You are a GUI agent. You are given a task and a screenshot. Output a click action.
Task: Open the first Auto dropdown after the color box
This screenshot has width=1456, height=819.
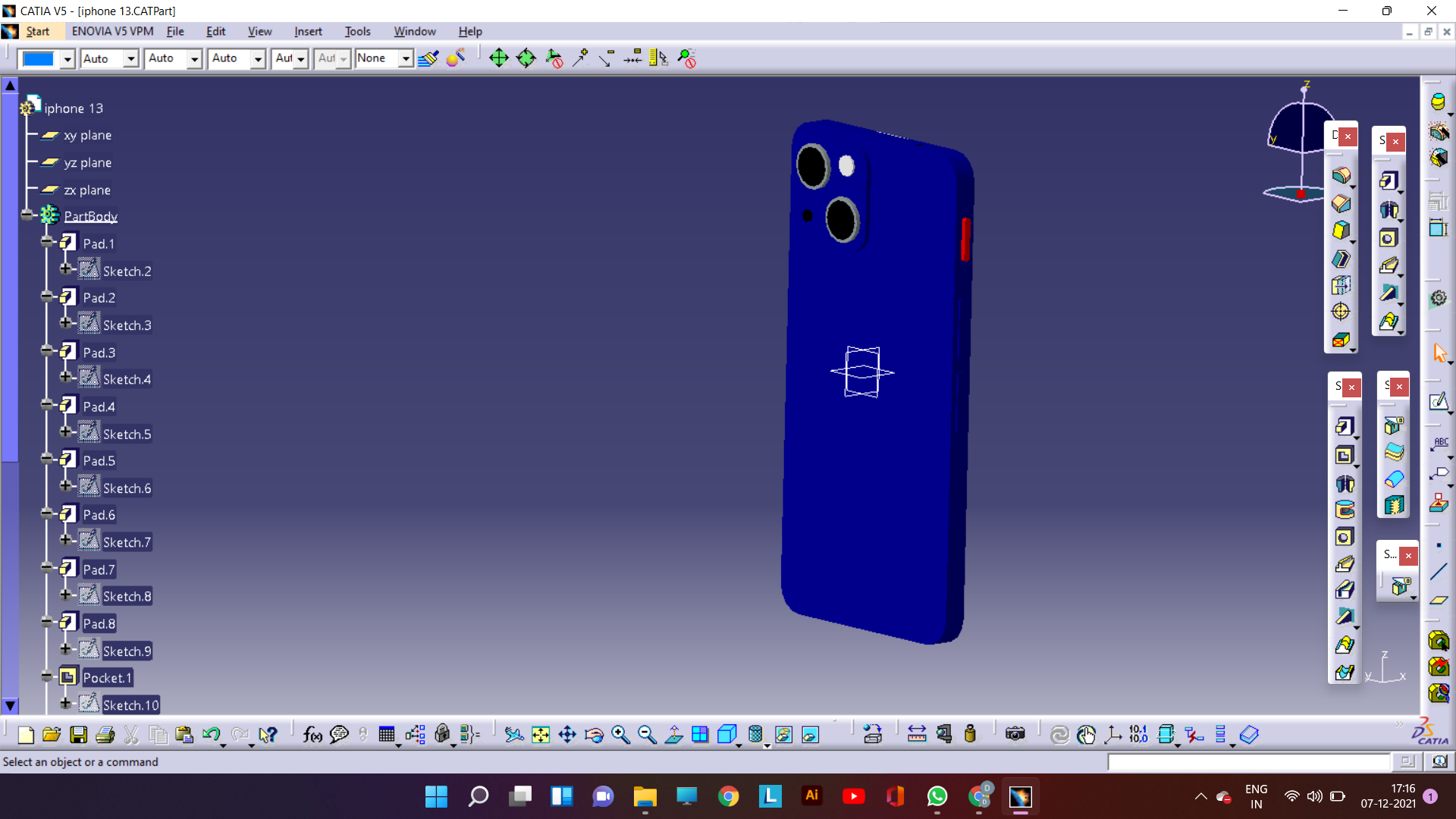(130, 59)
